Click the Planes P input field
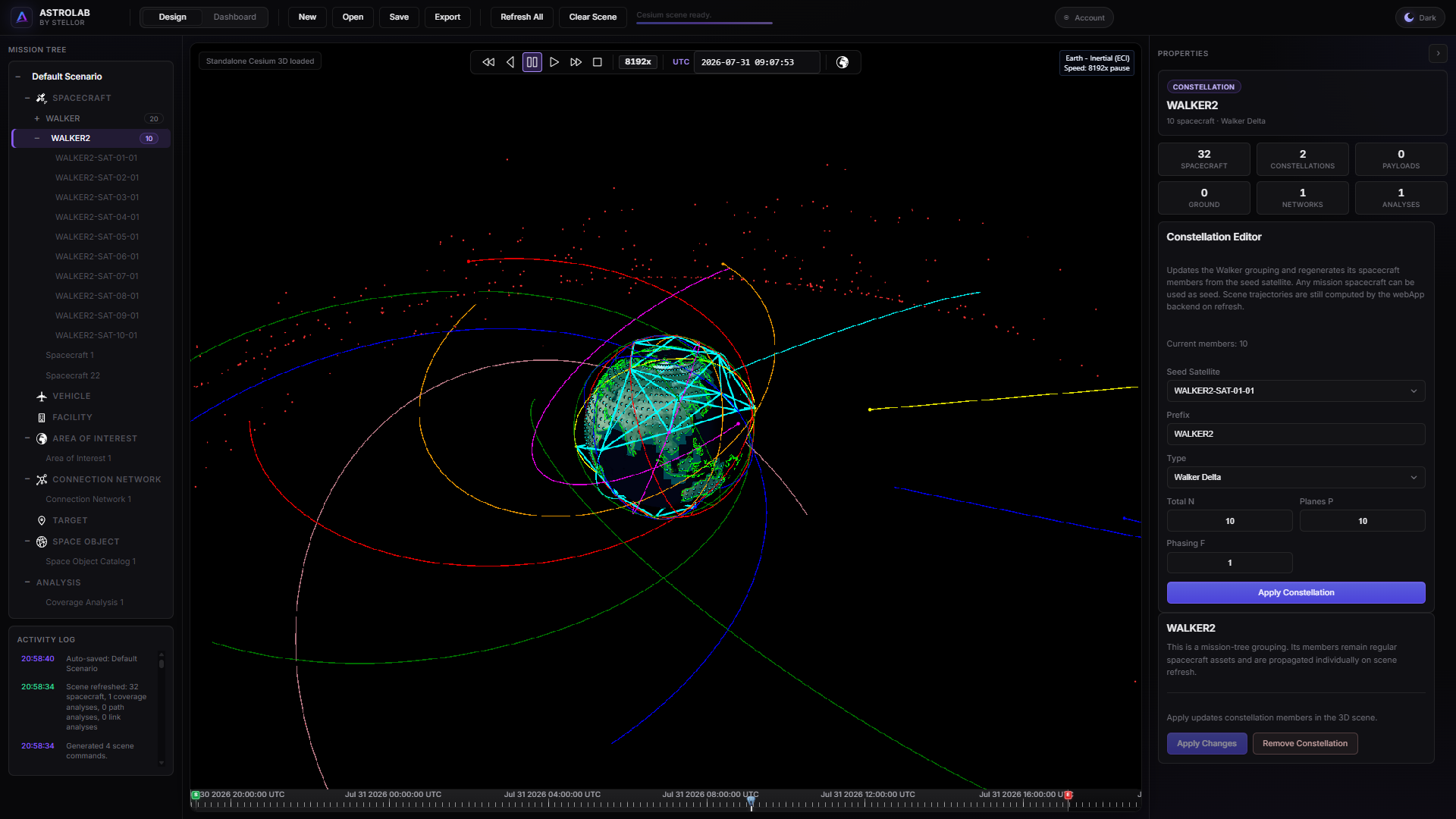Image resolution: width=1456 pixels, height=819 pixels. 1362,522
